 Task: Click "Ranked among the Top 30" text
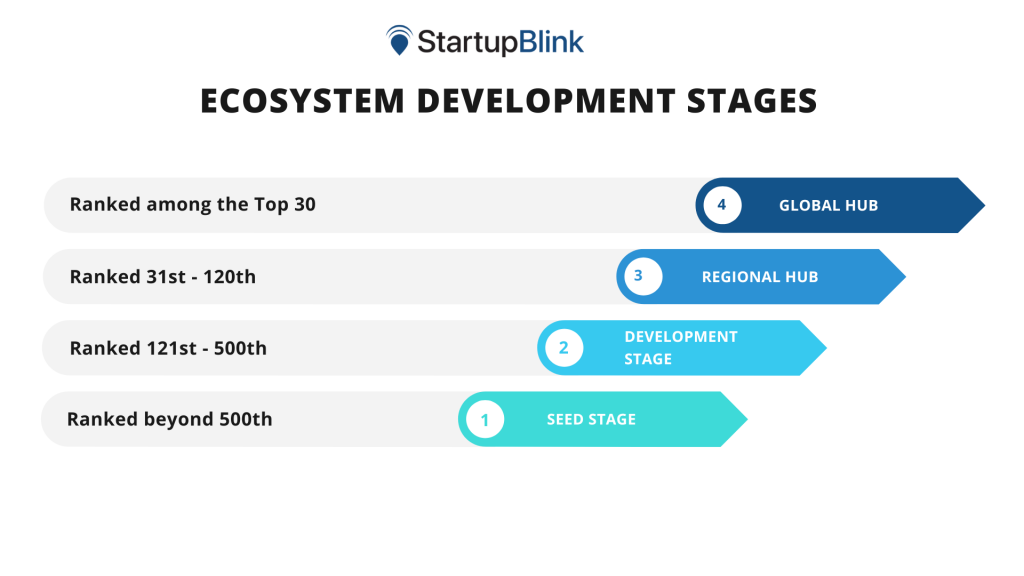[x=192, y=205]
